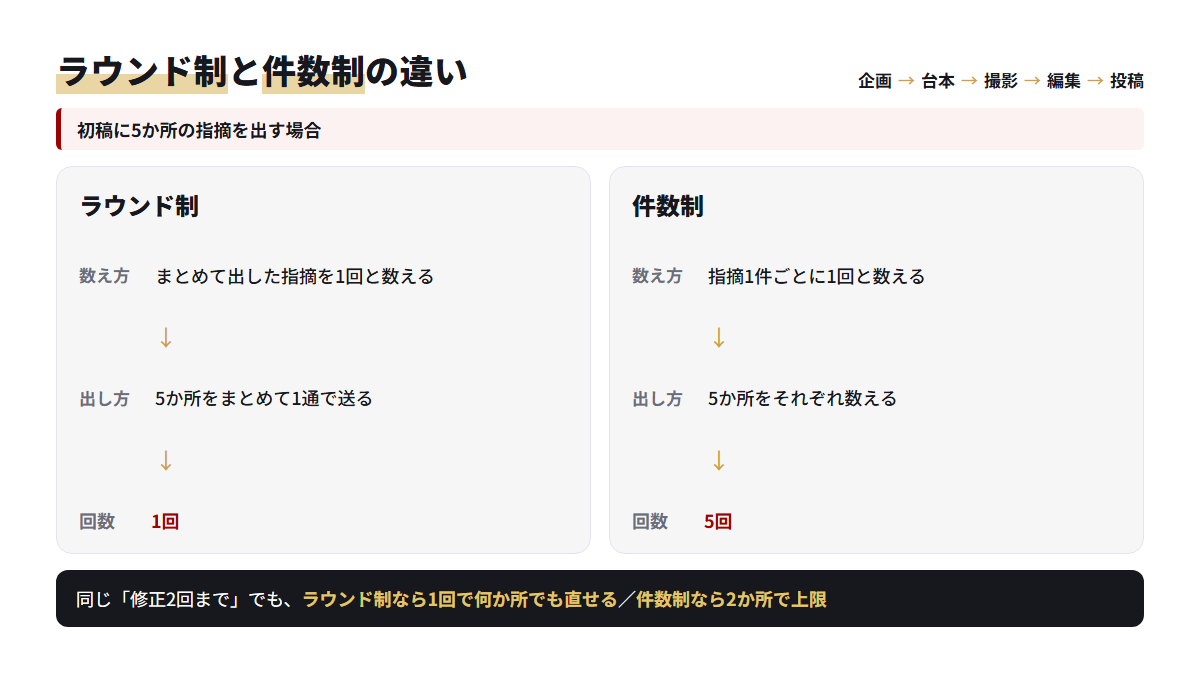Click 出し方 label in 件数制 card
The height and width of the screenshot is (675, 1200).
657,399
